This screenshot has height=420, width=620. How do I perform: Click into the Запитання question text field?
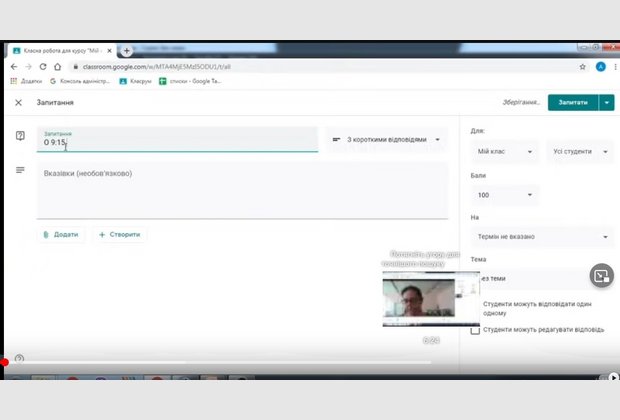pyautogui.click(x=177, y=139)
